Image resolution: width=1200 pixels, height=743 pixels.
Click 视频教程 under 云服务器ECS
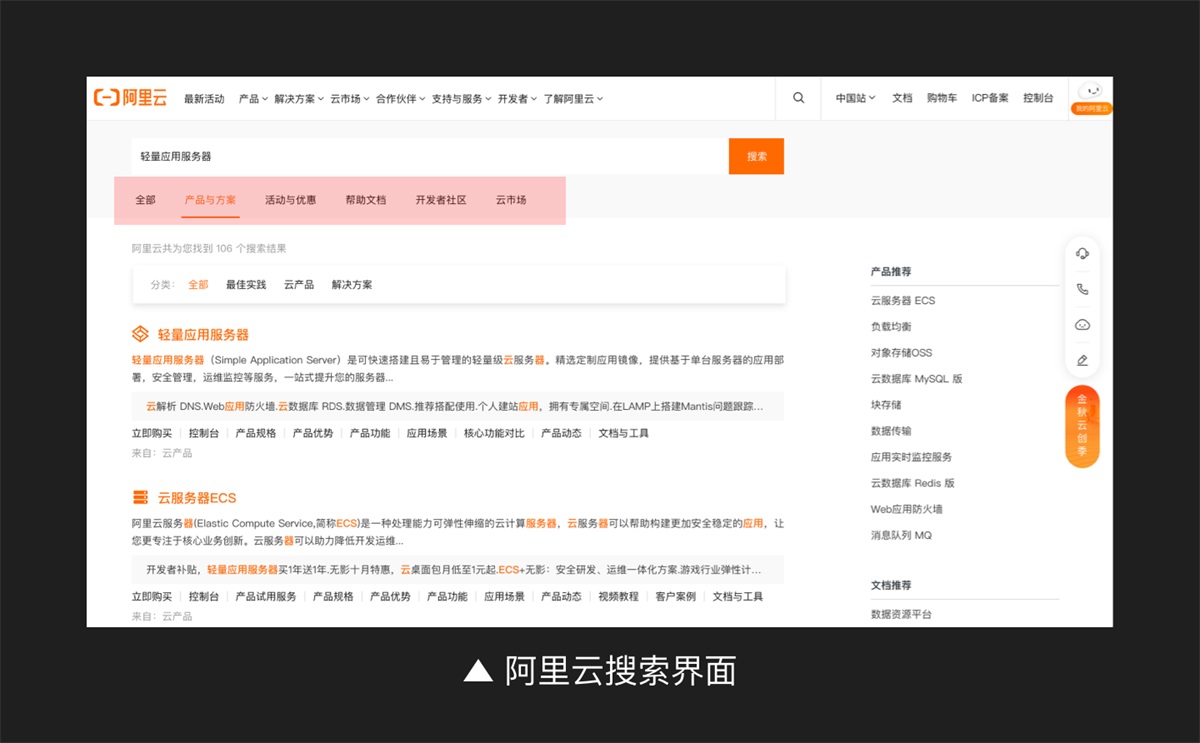(618, 596)
